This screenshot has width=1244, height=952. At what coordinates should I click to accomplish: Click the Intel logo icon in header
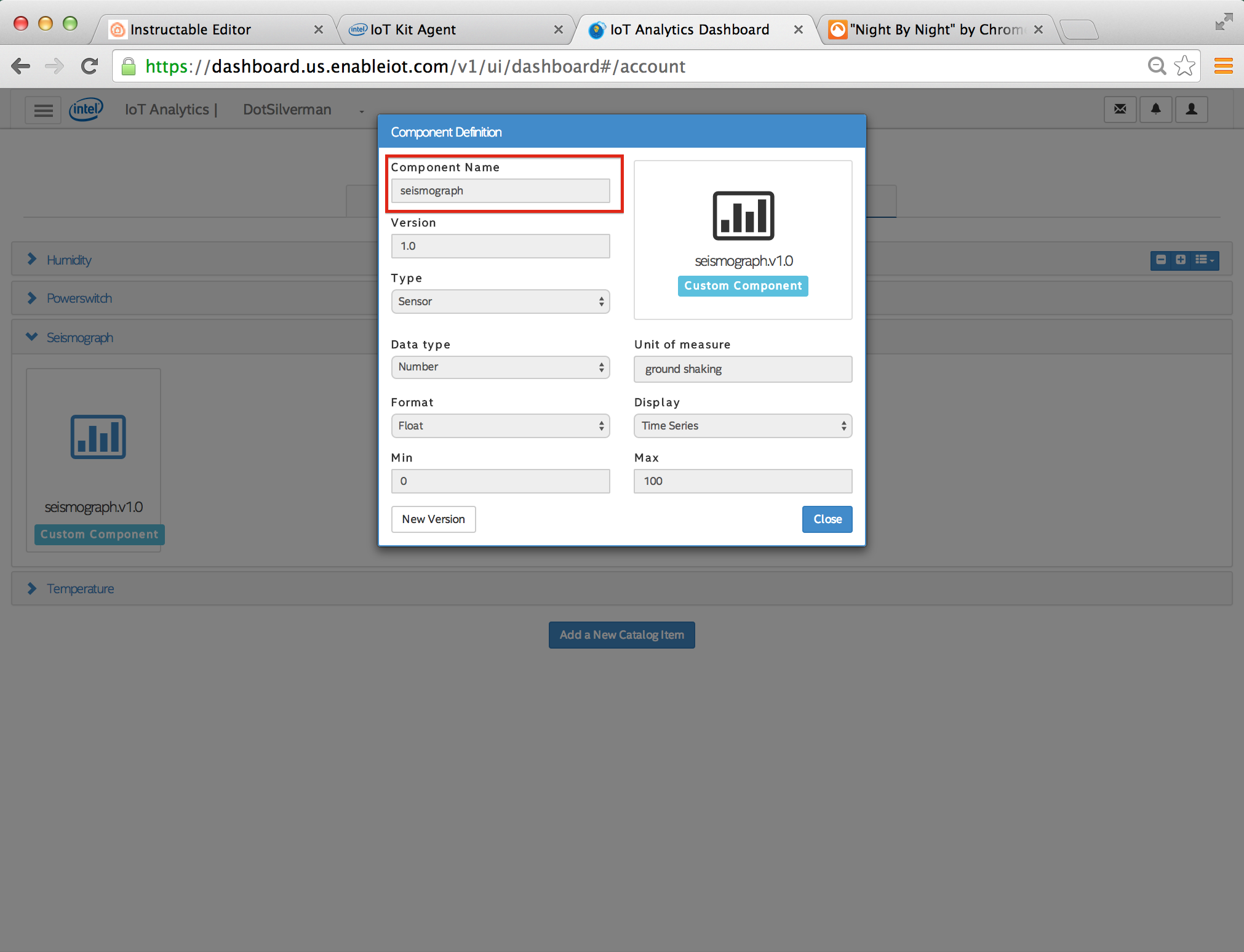click(x=85, y=109)
